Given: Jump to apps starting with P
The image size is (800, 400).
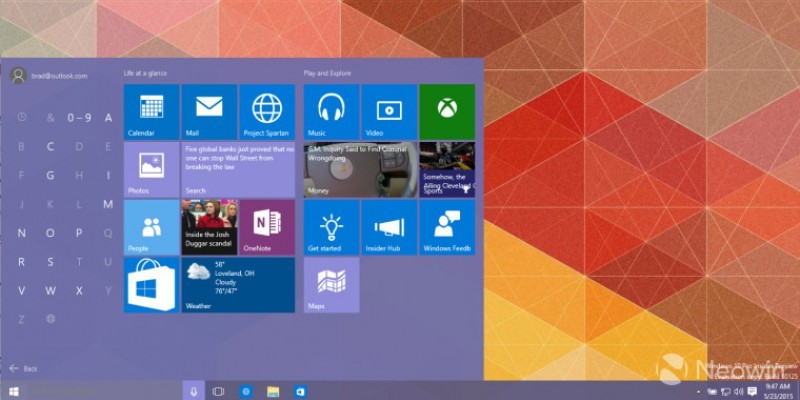Looking at the screenshot, I should [79, 233].
